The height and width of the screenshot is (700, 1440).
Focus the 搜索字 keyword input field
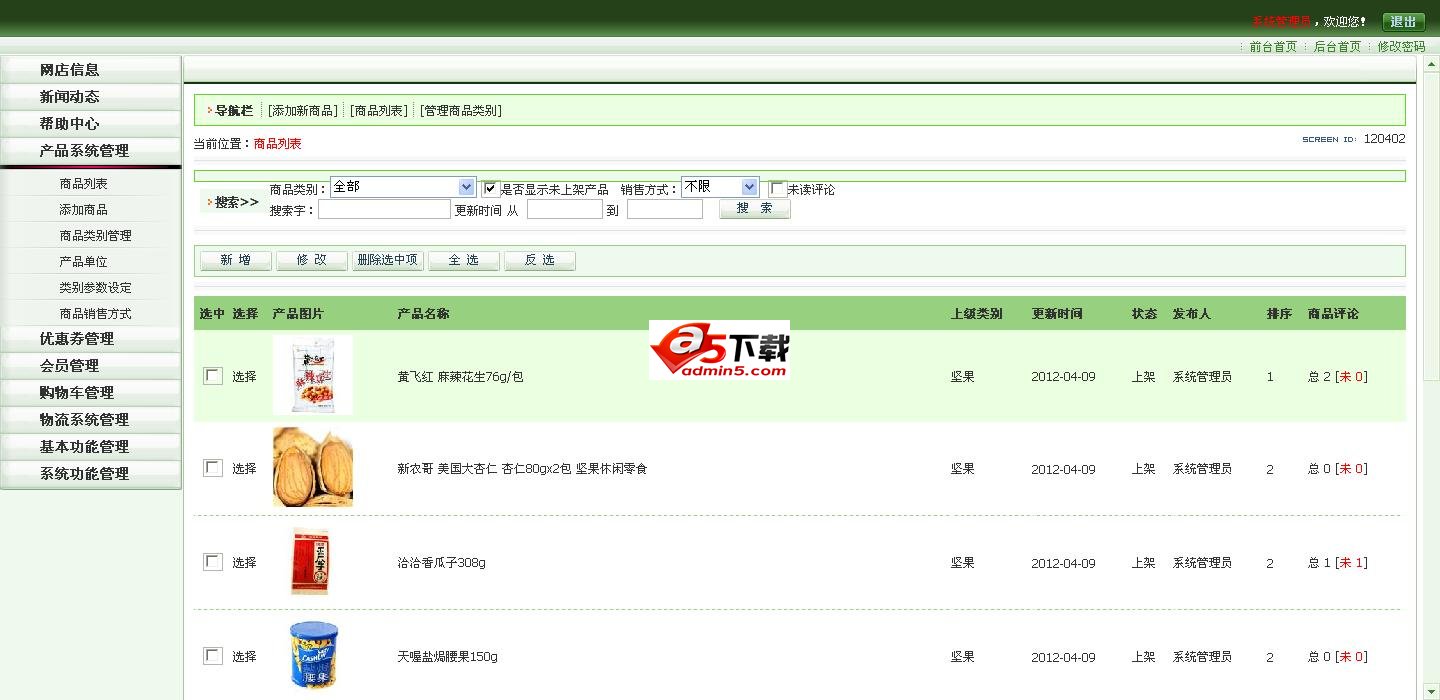tap(384, 210)
